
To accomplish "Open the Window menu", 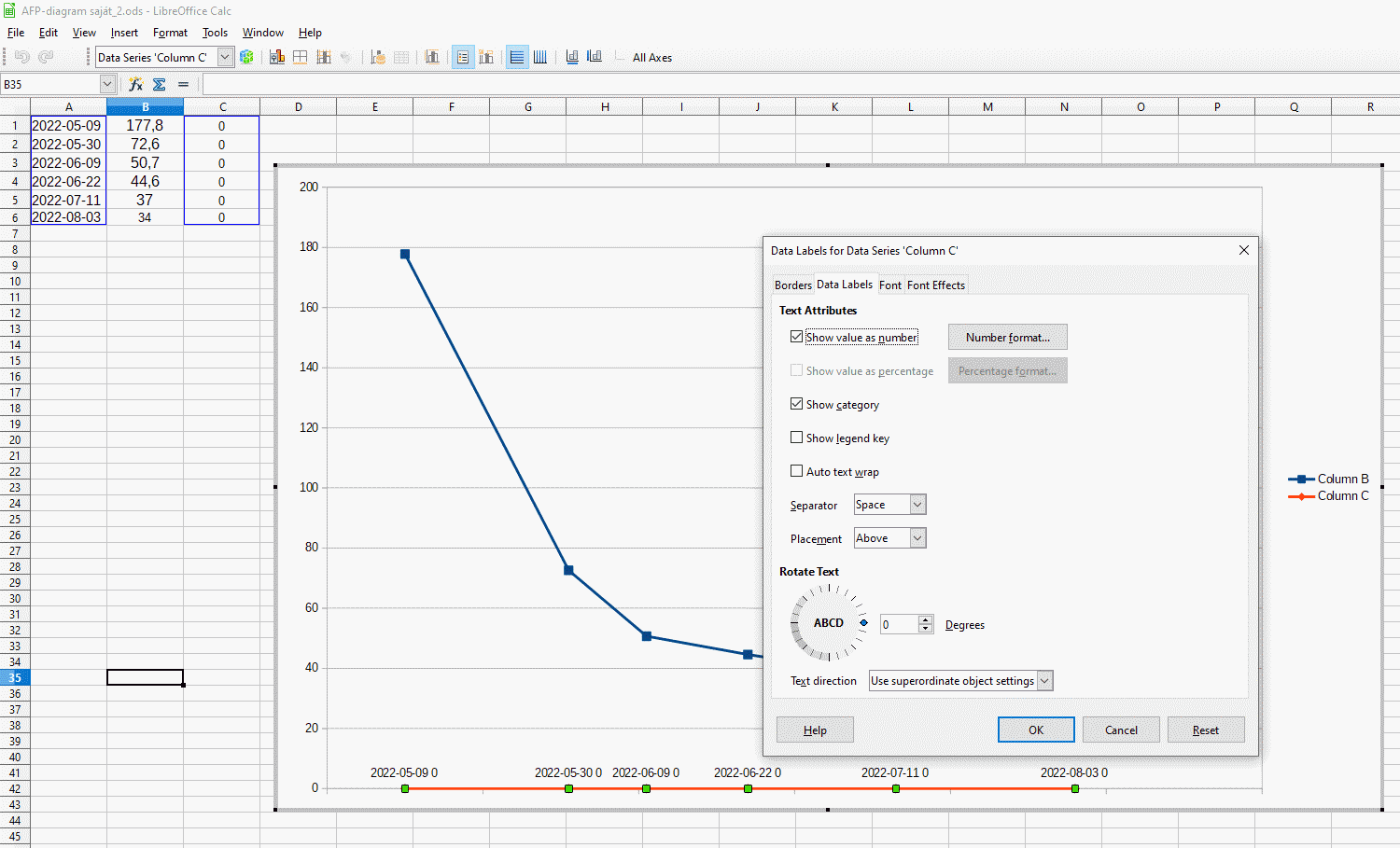I will (x=263, y=33).
